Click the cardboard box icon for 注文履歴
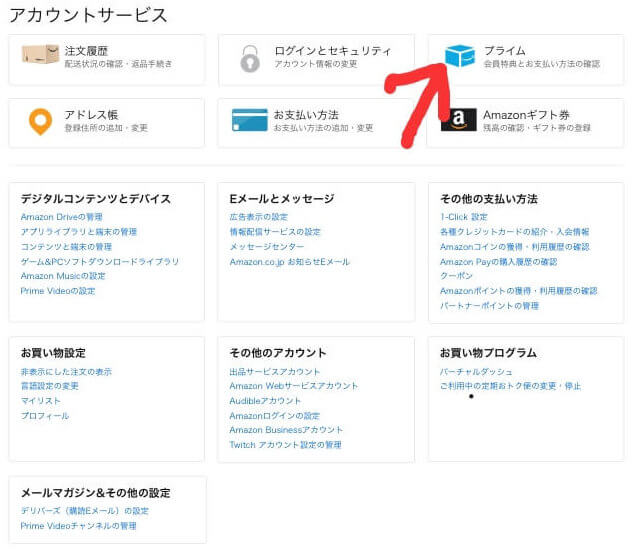 point(41,54)
